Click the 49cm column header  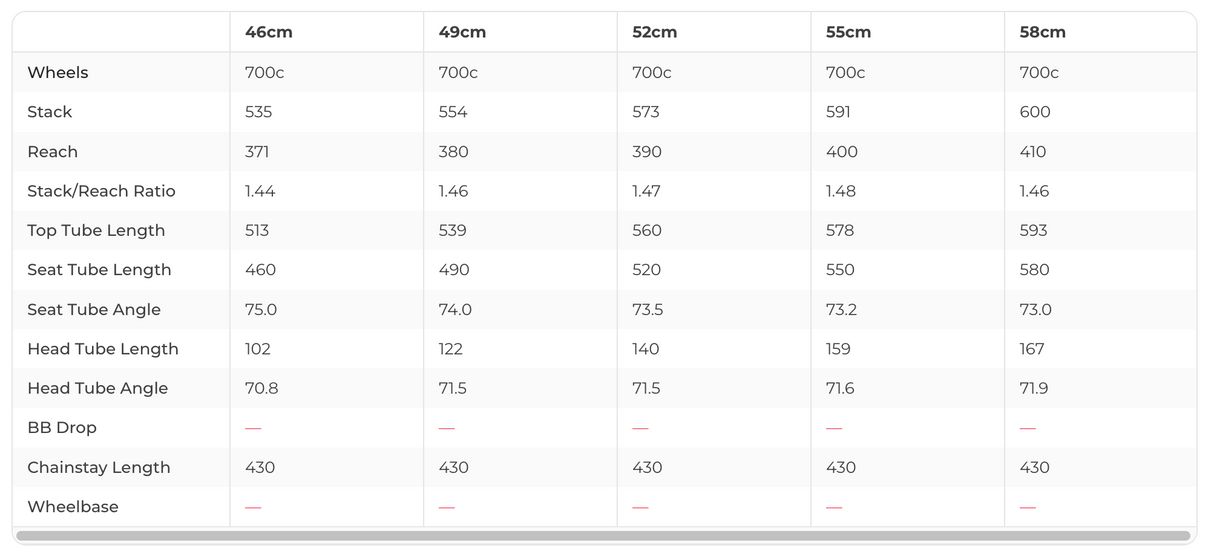[x=462, y=32]
